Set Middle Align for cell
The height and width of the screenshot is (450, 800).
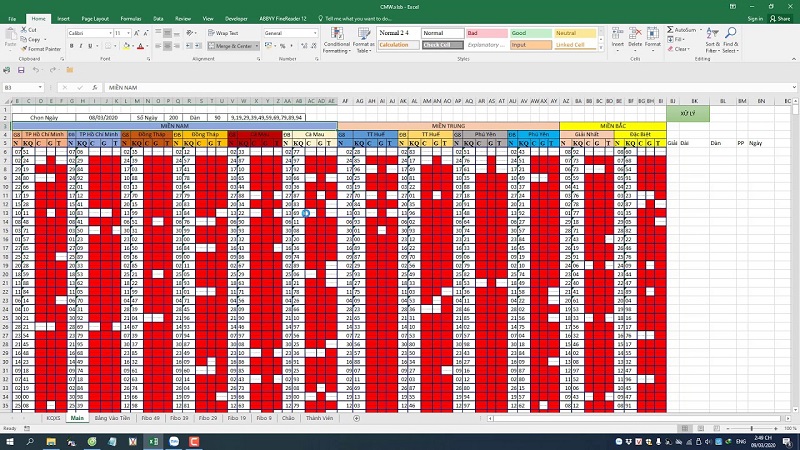point(167,33)
